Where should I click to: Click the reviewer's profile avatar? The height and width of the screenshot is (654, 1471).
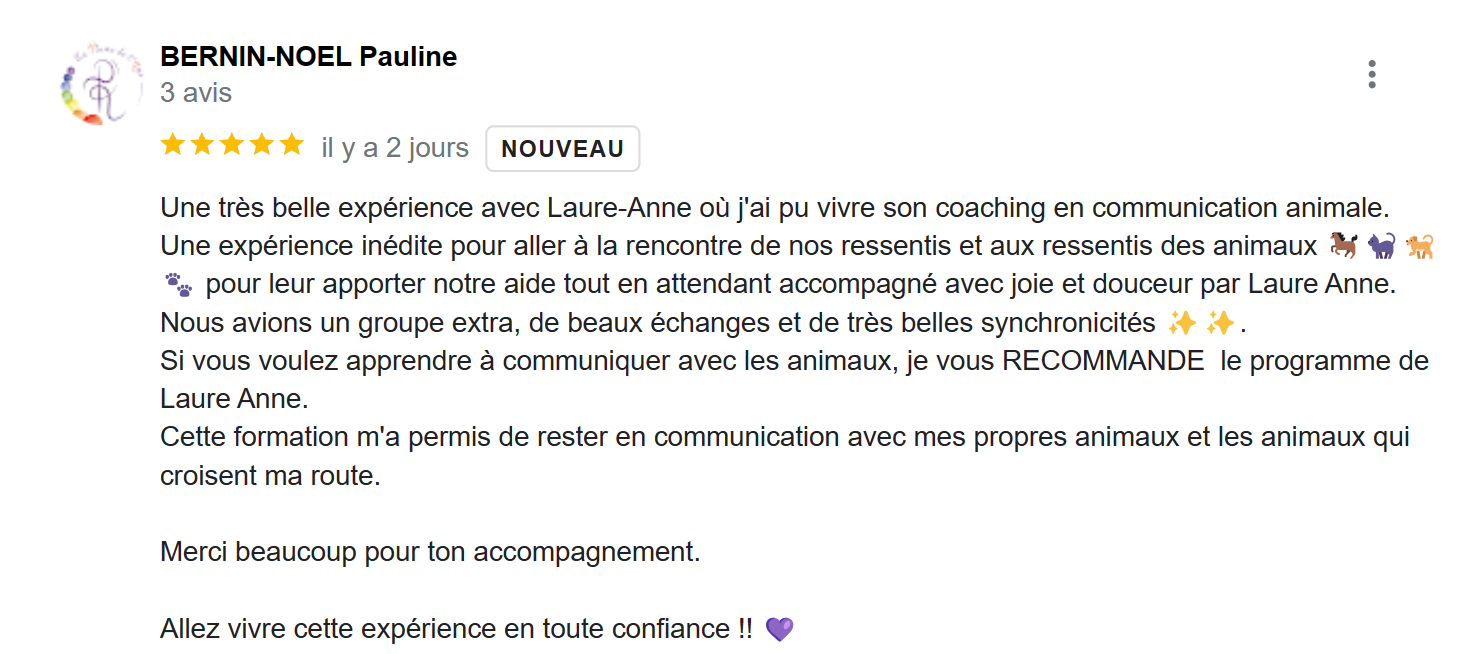coord(97,84)
